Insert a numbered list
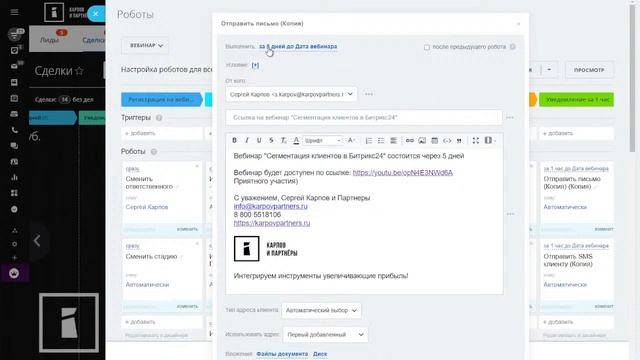 [369, 140]
